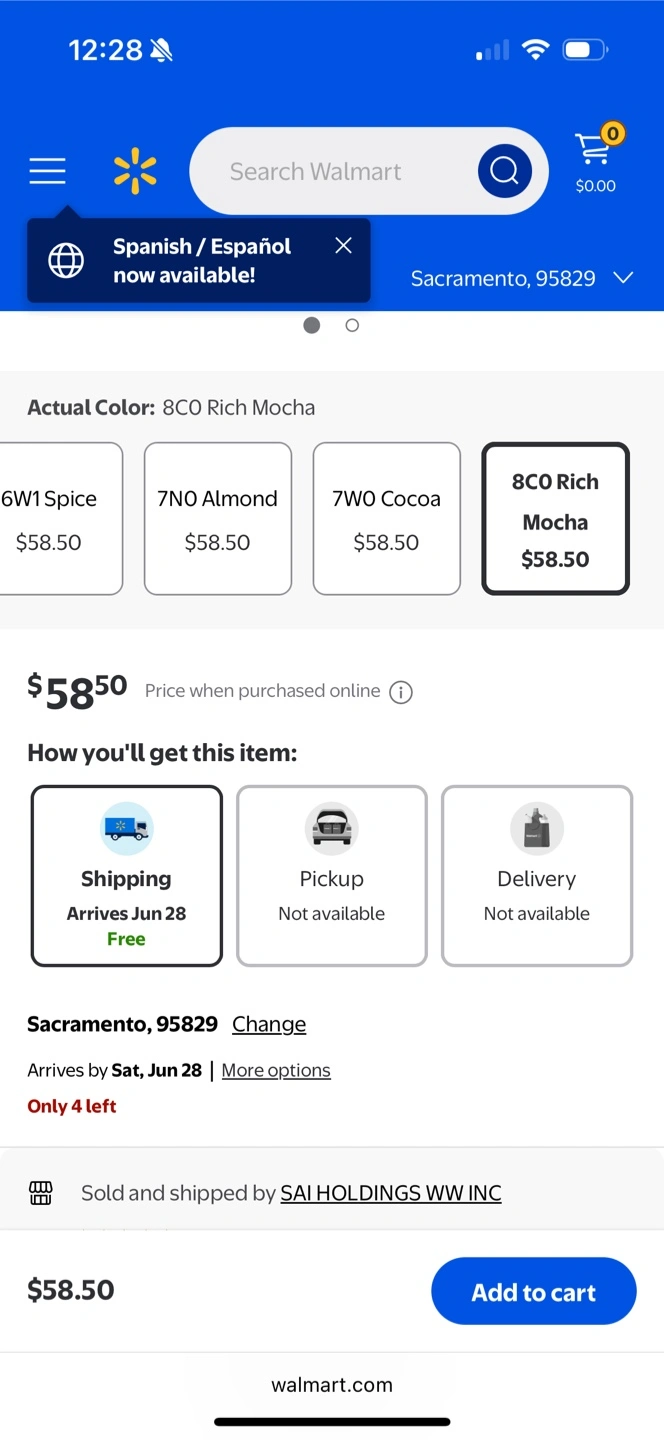Screen dimensions: 664x1440
Task: Choose the 7N0 Almond color swatch
Action: (x=217, y=519)
